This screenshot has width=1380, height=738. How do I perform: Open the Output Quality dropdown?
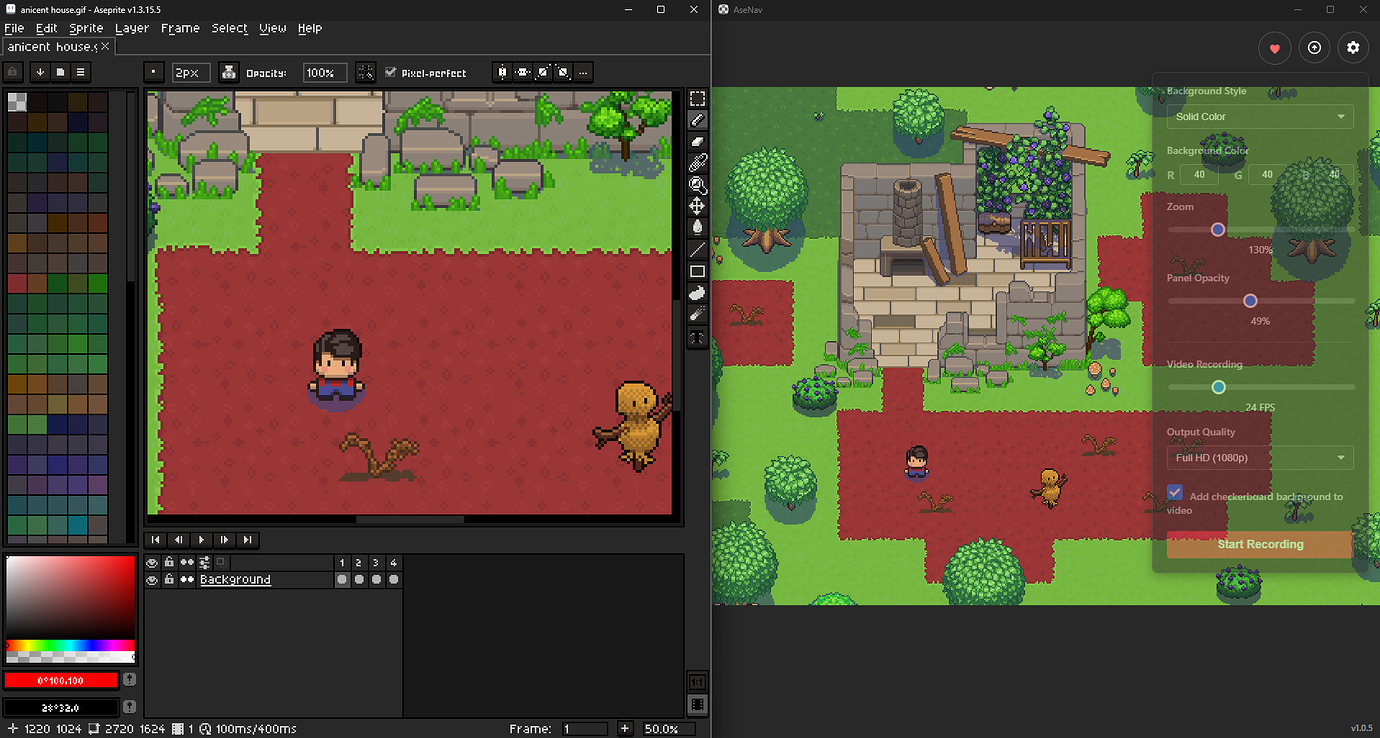(1260, 458)
